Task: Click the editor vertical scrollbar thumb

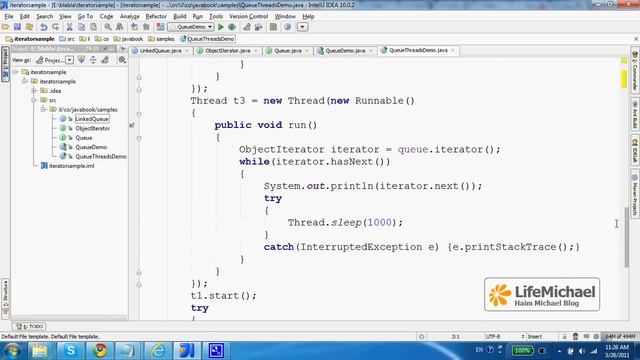Action: coord(627,237)
